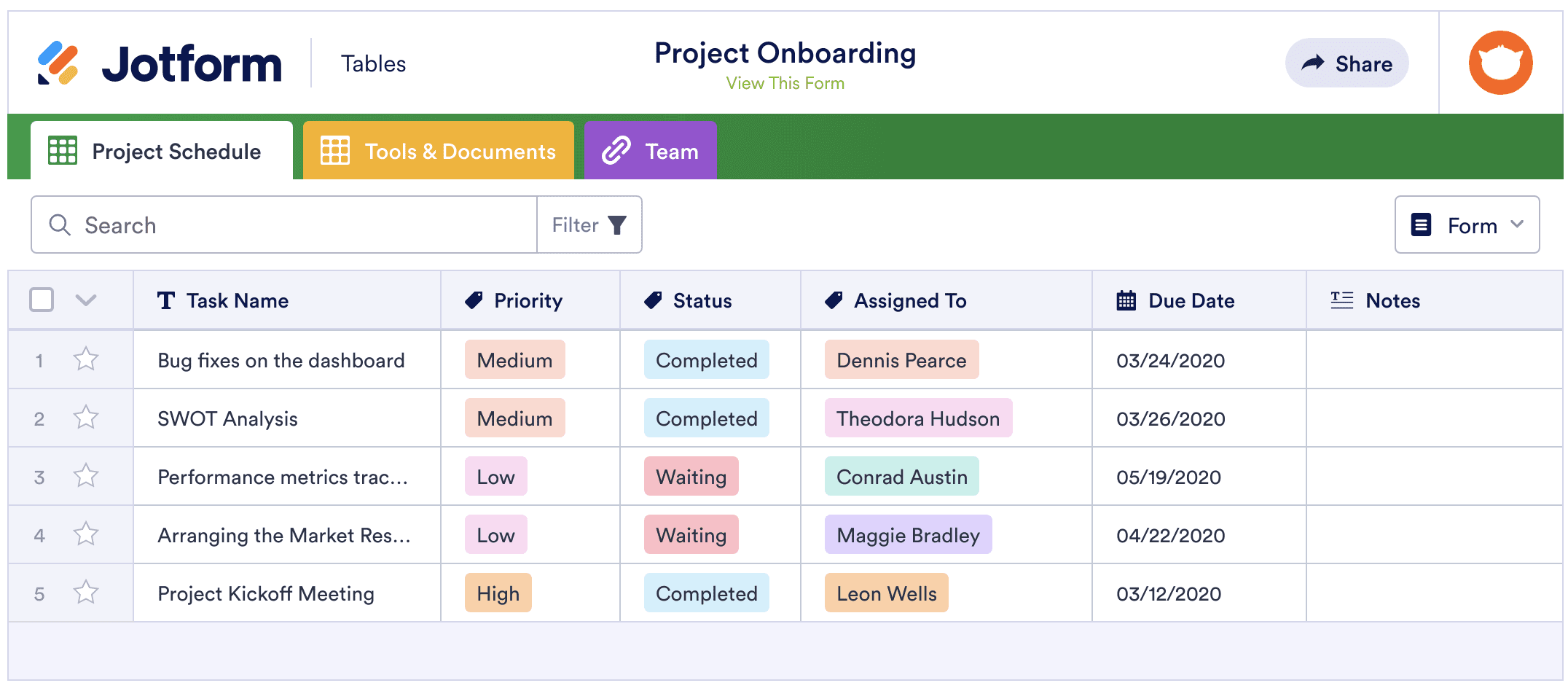Open the View This Form link
Viewport: 1568px width, 691px height.
785,84
